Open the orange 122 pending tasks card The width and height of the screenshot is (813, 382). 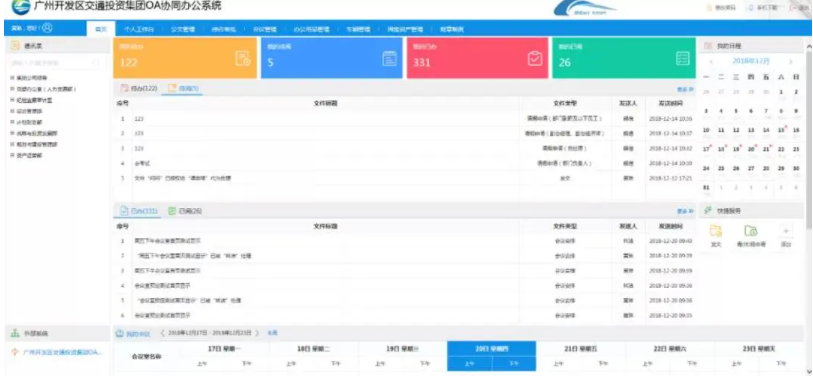(x=185, y=58)
